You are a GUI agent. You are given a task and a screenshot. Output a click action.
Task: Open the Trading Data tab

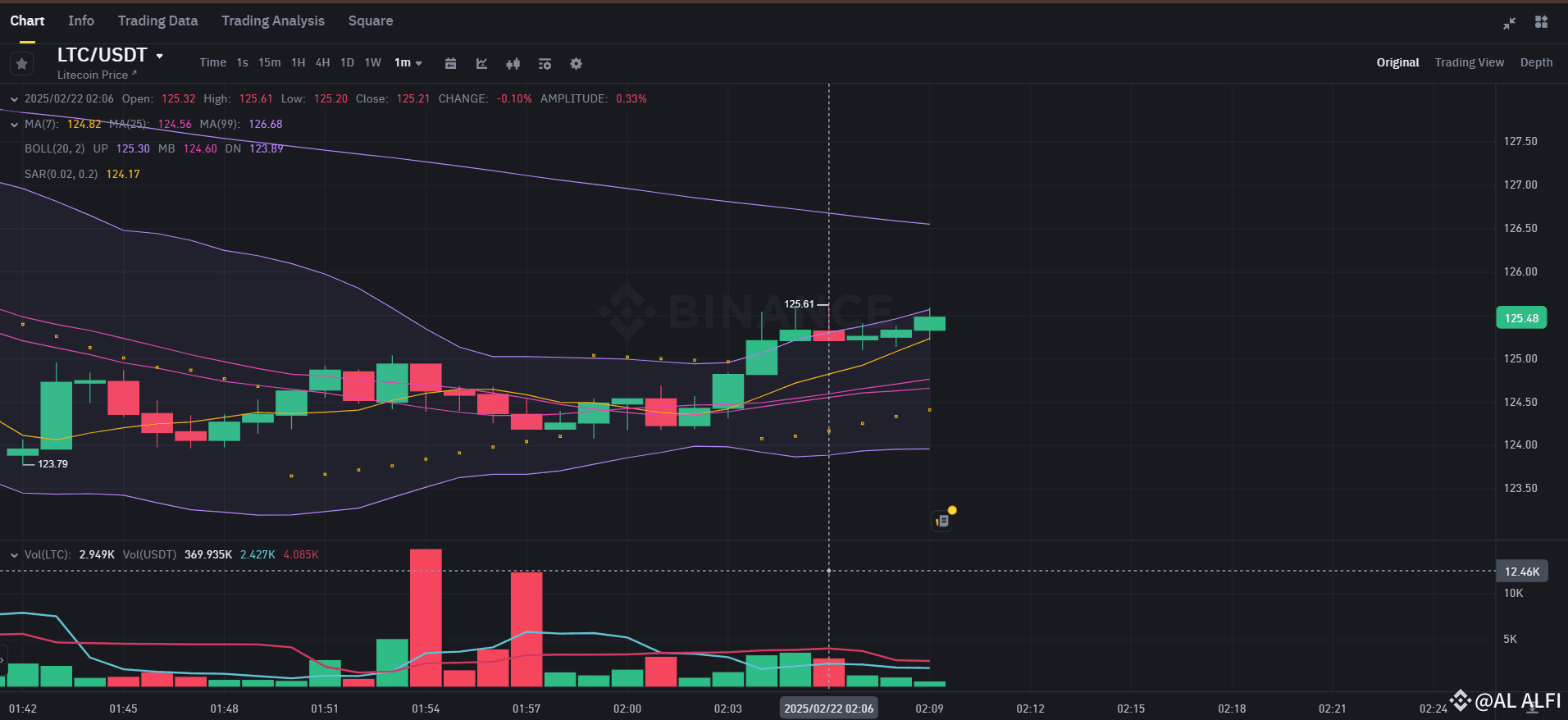[157, 21]
